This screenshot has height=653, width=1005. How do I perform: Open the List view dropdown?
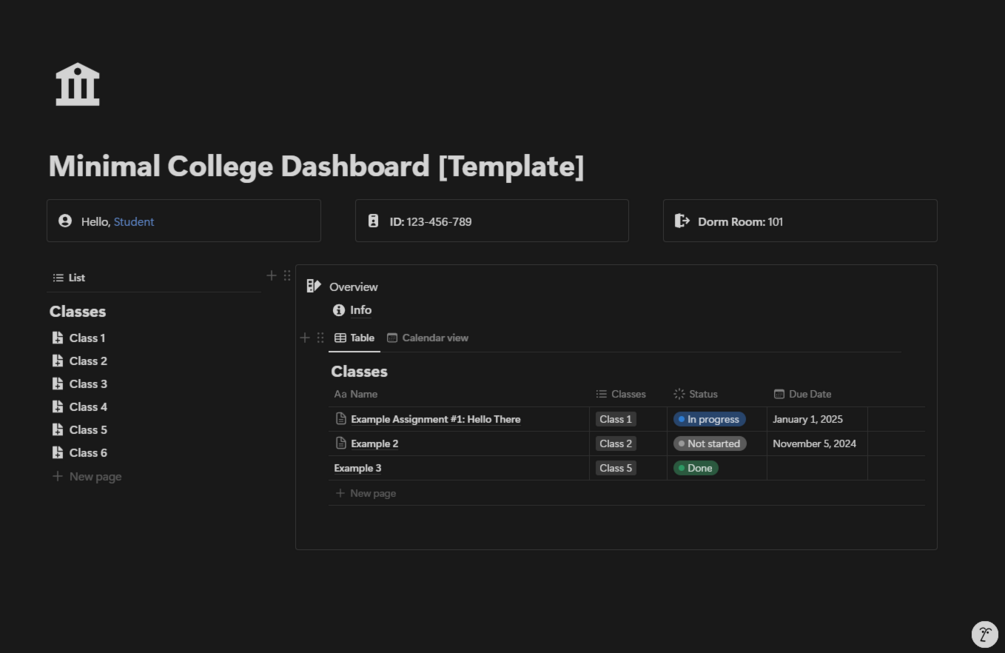click(x=69, y=278)
